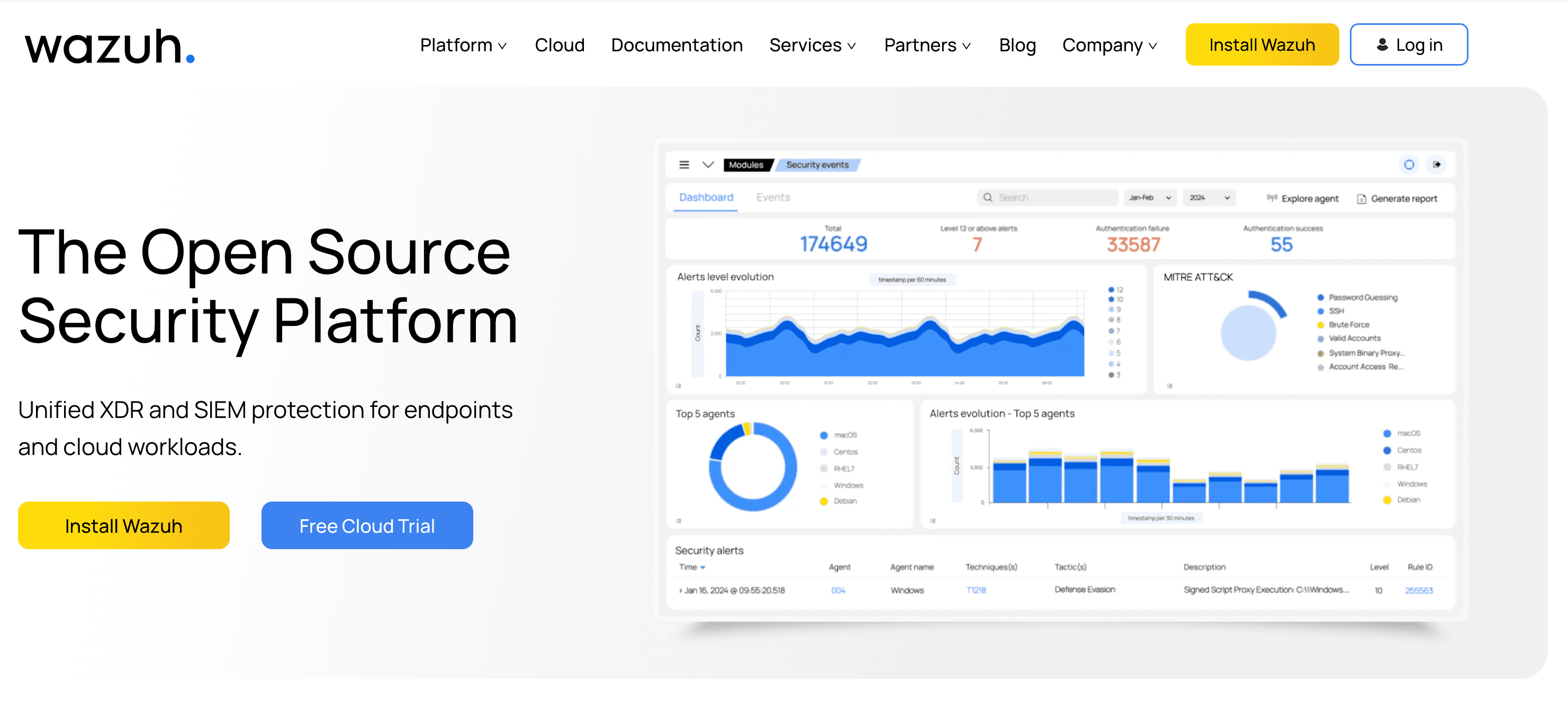Click the Wazuh logo
The height and width of the screenshot is (710, 1568).
(x=110, y=46)
